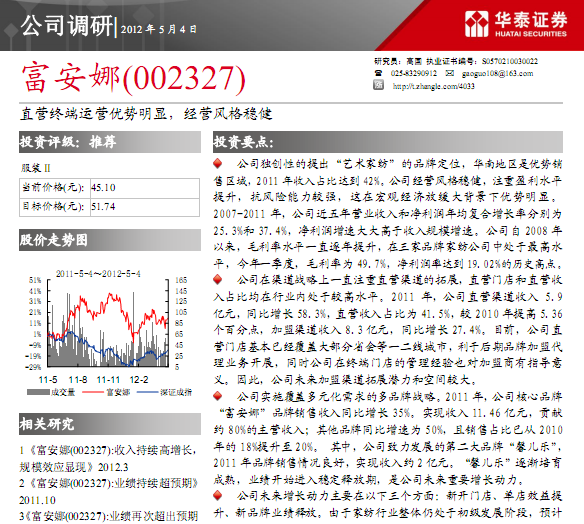Screen dimensions: 584x524
Task: Click the 公司调研 report header title
Action: point(66,26)
